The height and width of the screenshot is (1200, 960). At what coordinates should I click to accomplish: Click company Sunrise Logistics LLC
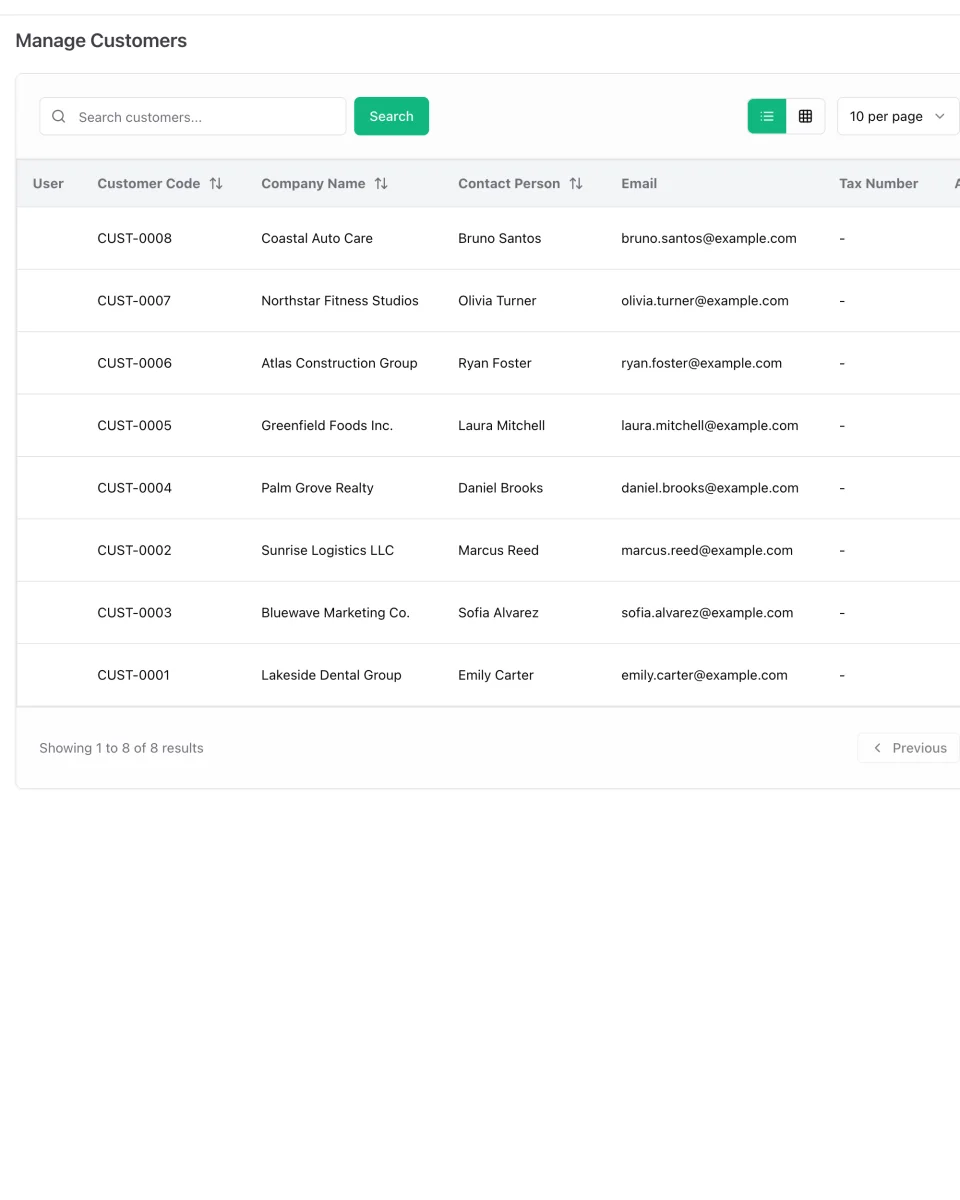pyautogui.click(x=328, y=550)
